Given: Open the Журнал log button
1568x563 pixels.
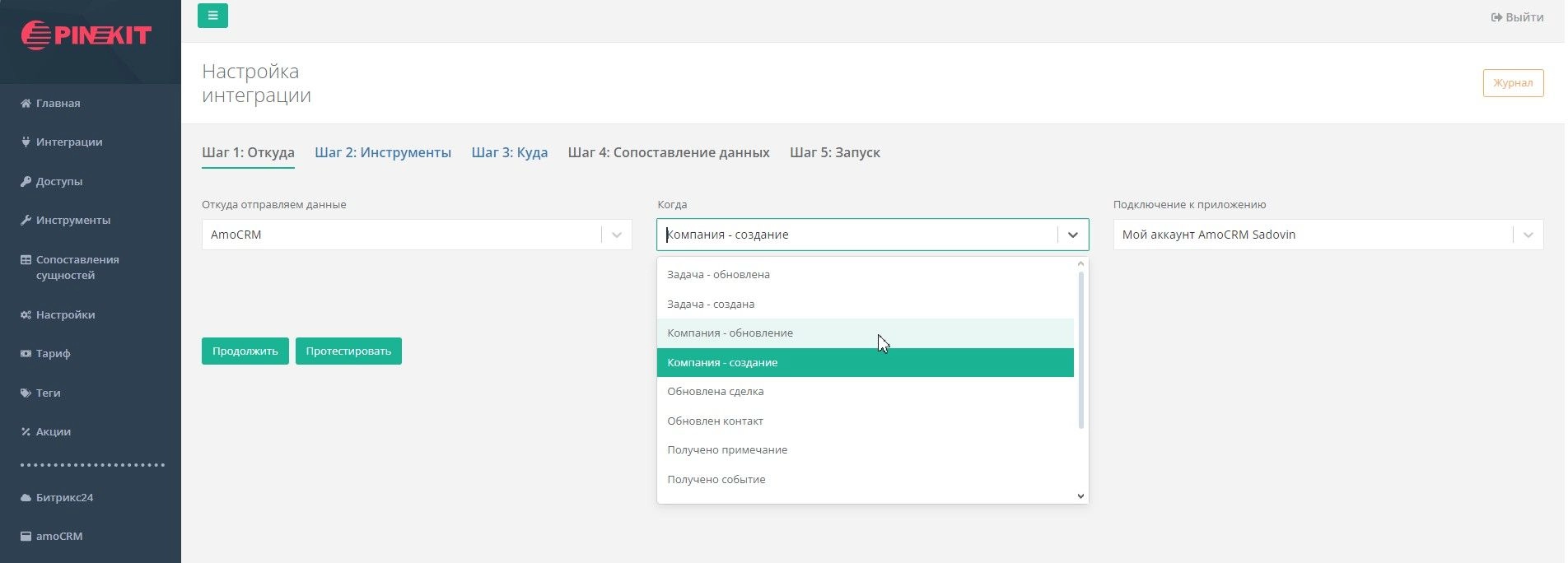Looking at the screenshot, I should [x=1513, y=83].
